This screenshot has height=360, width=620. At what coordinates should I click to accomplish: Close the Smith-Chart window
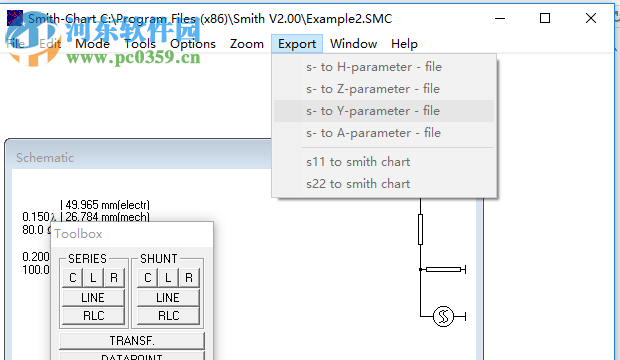tap(591, 18)
